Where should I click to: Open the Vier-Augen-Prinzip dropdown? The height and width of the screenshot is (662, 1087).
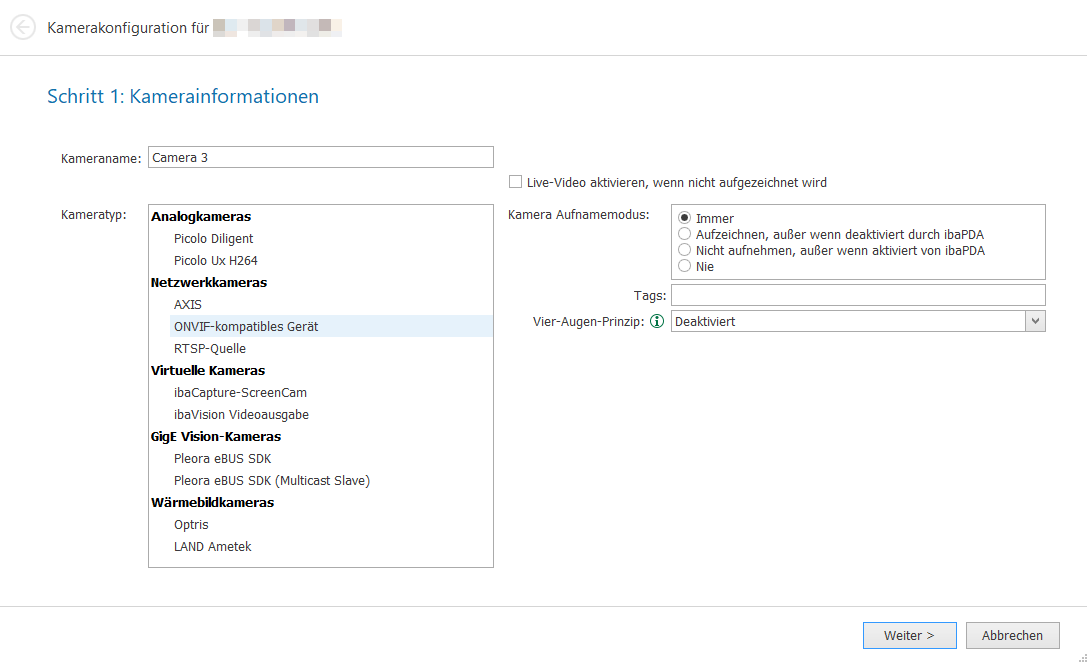[x=1035, y=321]
